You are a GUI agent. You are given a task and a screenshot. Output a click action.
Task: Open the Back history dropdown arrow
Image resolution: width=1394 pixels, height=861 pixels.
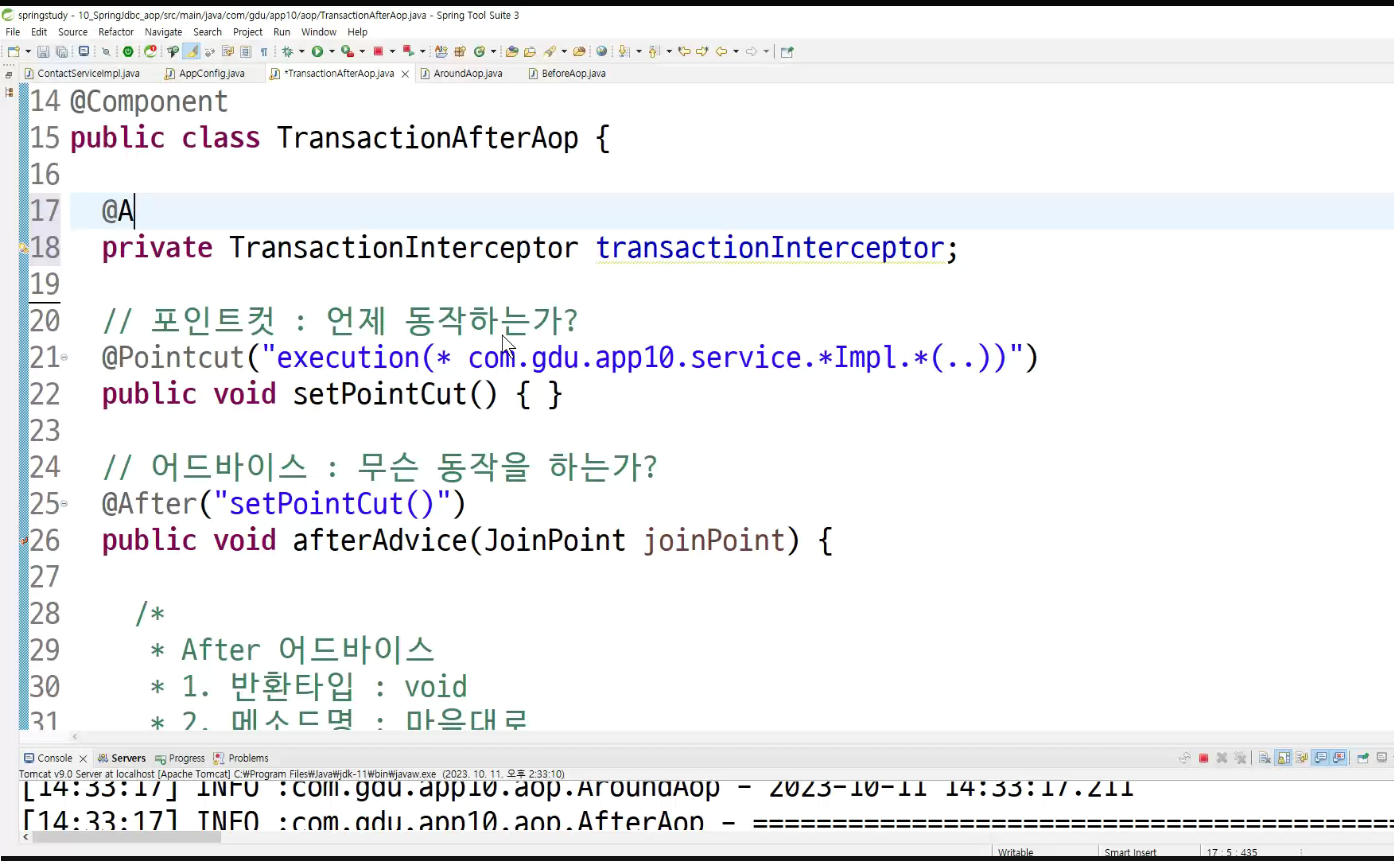(736, 51)
